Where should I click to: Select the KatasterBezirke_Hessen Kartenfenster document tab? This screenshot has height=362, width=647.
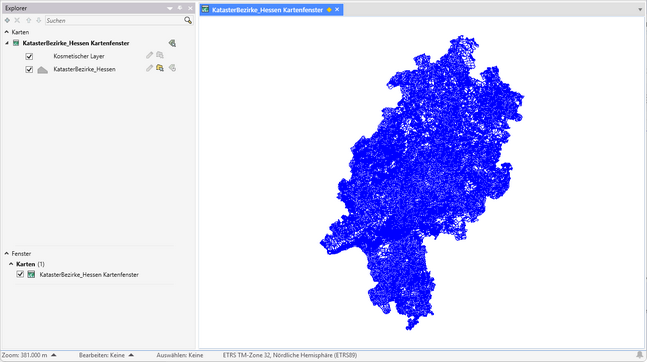[x=267, y=9]
